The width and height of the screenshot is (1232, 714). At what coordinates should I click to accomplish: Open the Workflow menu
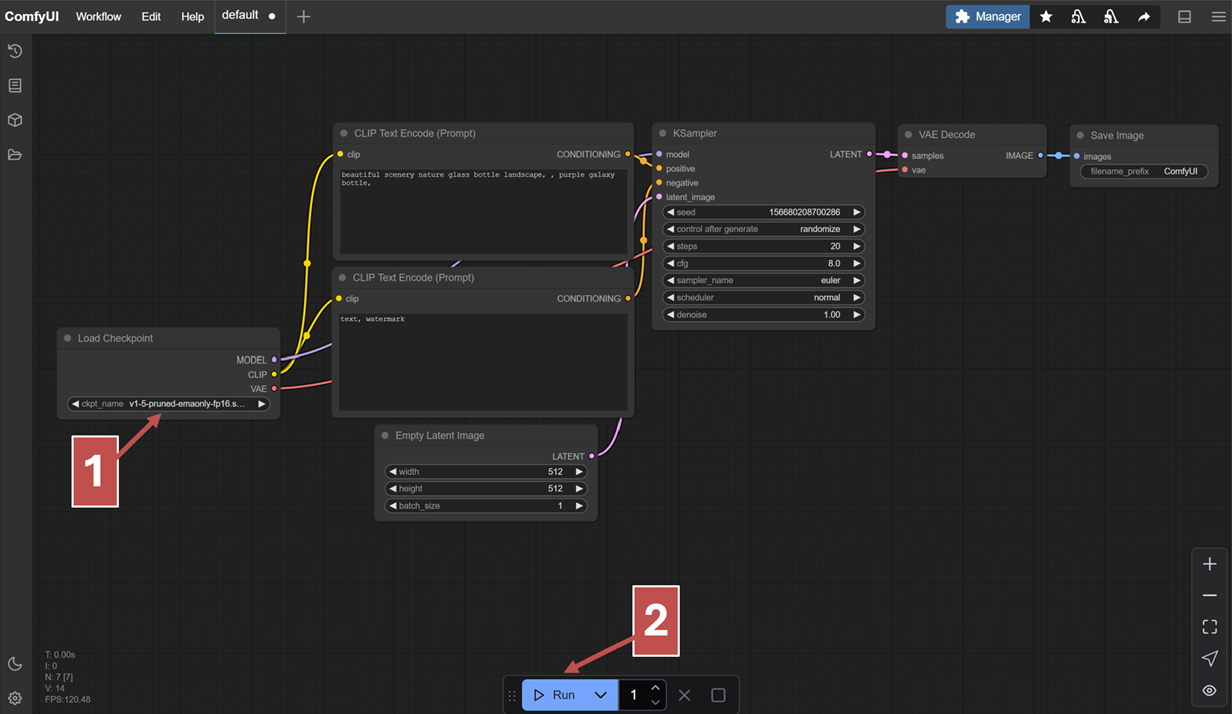[98, 16]
